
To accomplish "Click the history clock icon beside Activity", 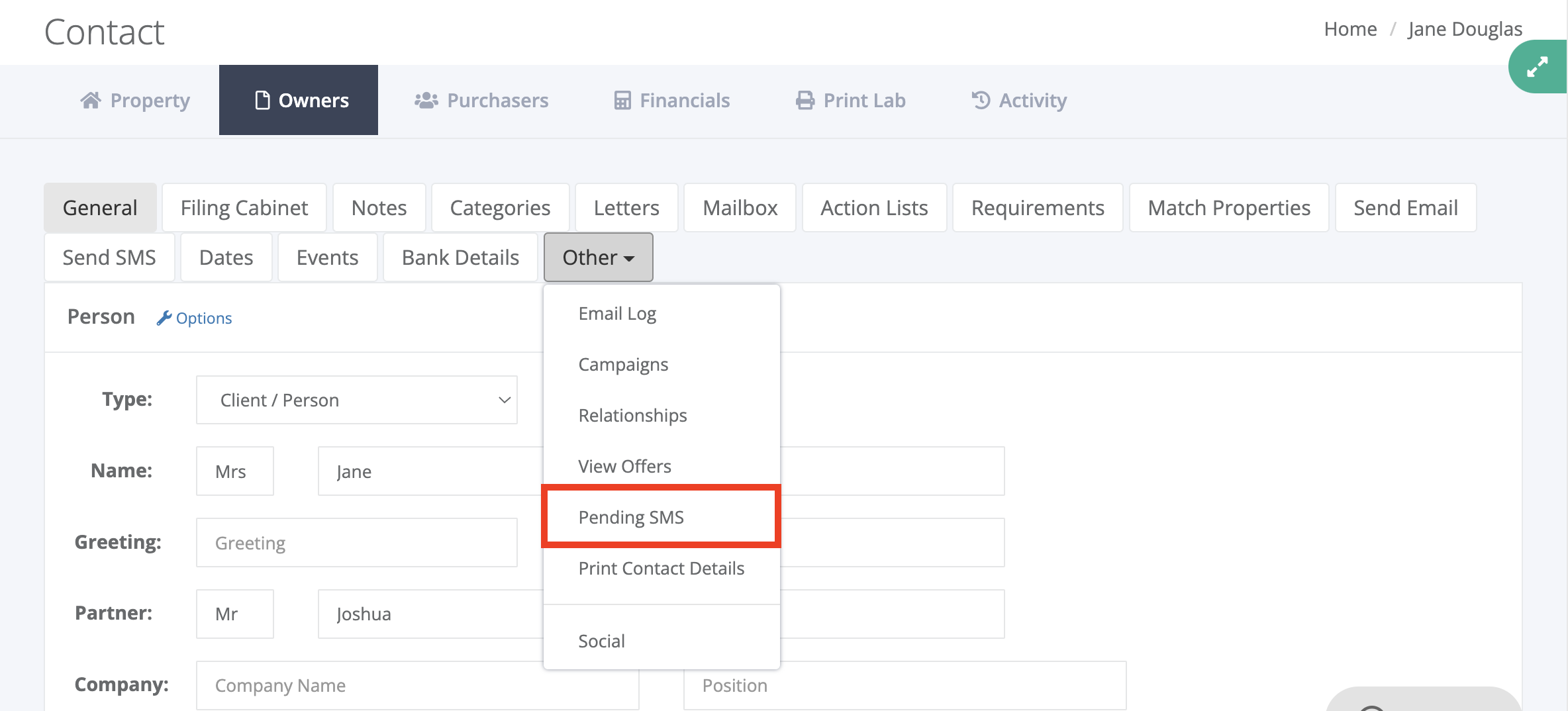I will click(x=981, y=100).
